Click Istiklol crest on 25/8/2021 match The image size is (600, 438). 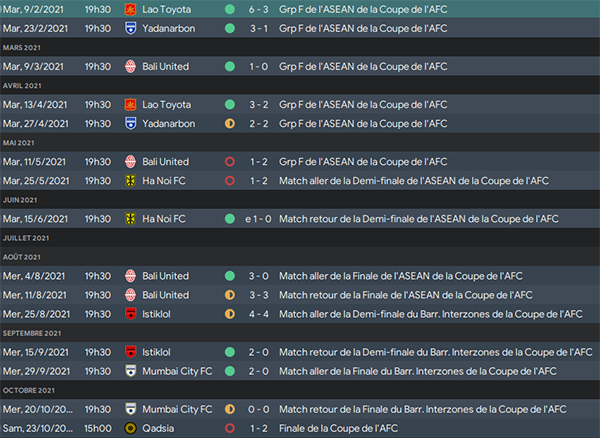[130, 314]
